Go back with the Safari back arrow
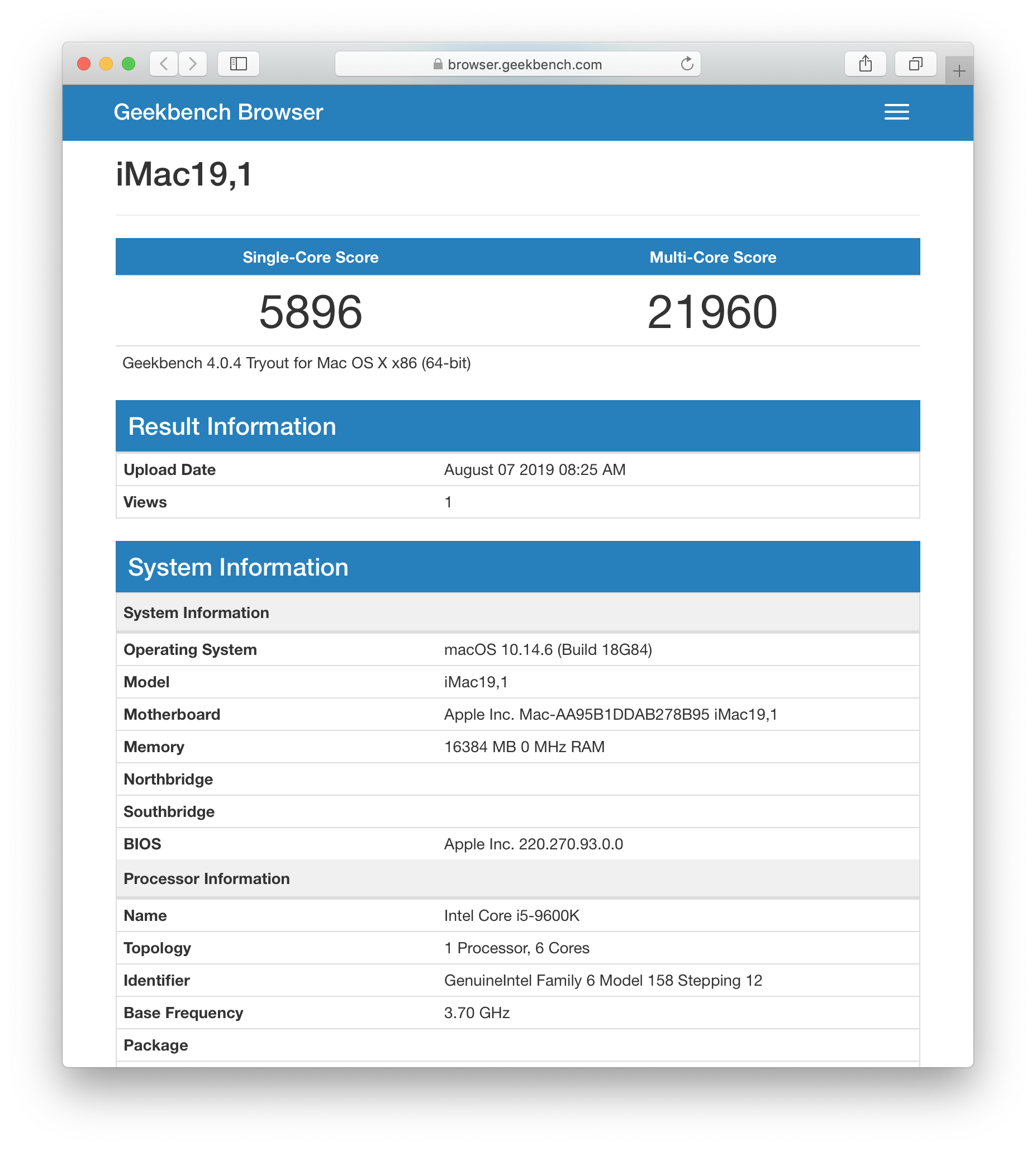Image resolution: width=1036 pixels, height=1150 pixels. point(164,64)
